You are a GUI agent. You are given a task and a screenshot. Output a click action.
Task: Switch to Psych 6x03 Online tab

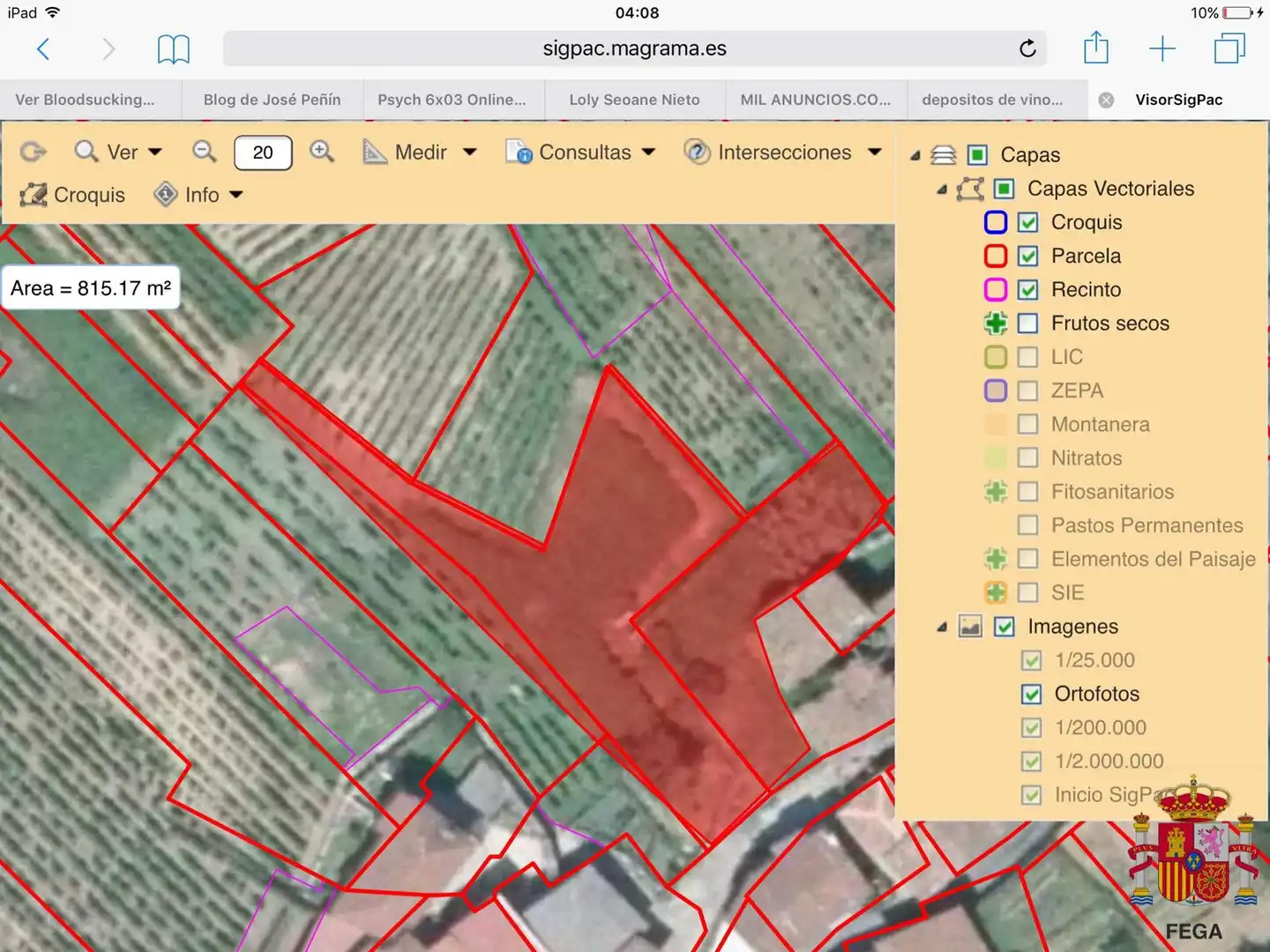click(452, 100)
